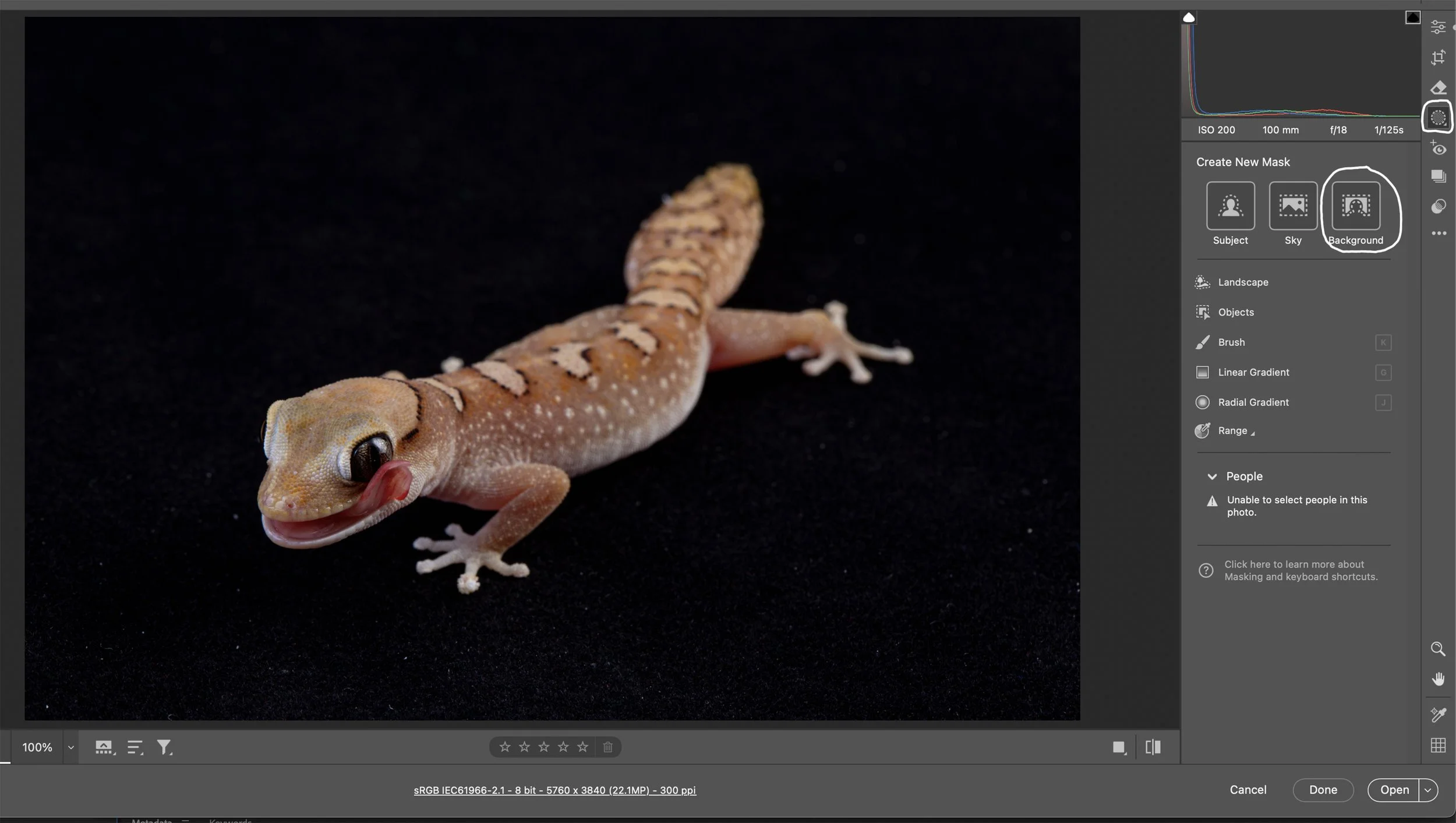The height and width of the screenshot is (823, 1456).
Task: Open the more options menu
Action: tap(1438, 232)
